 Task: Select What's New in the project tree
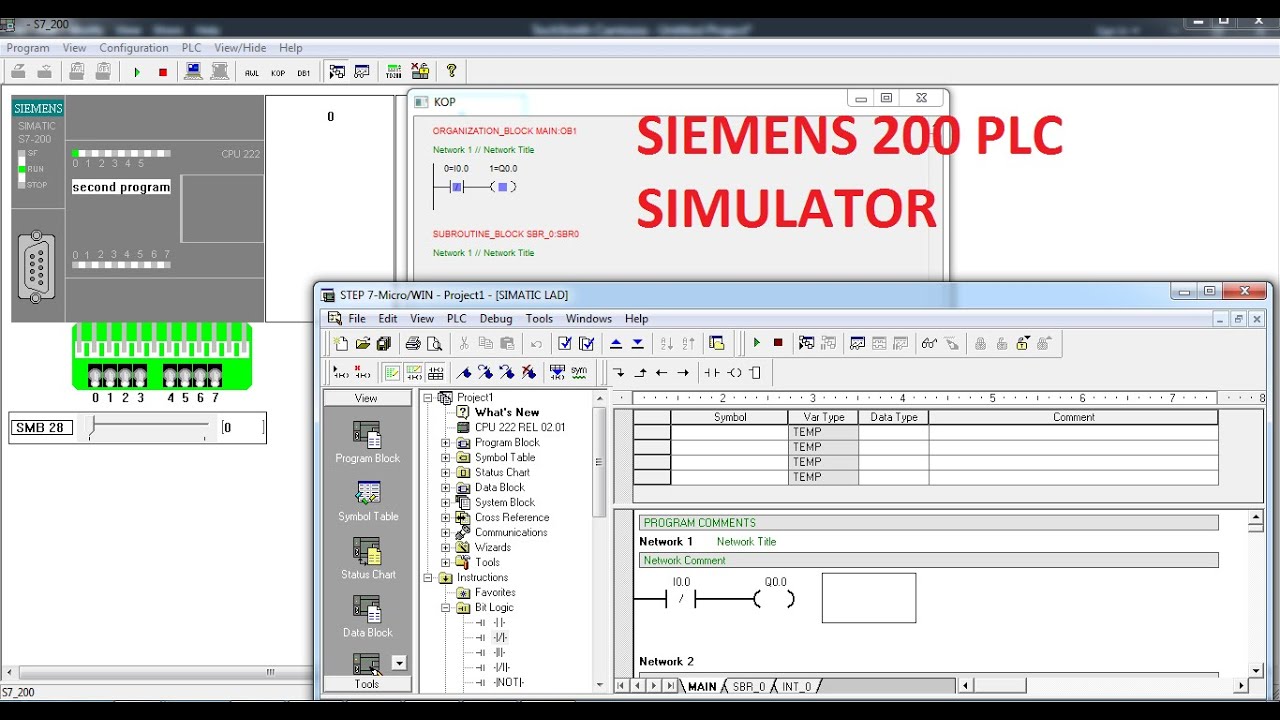click(507, 413)
